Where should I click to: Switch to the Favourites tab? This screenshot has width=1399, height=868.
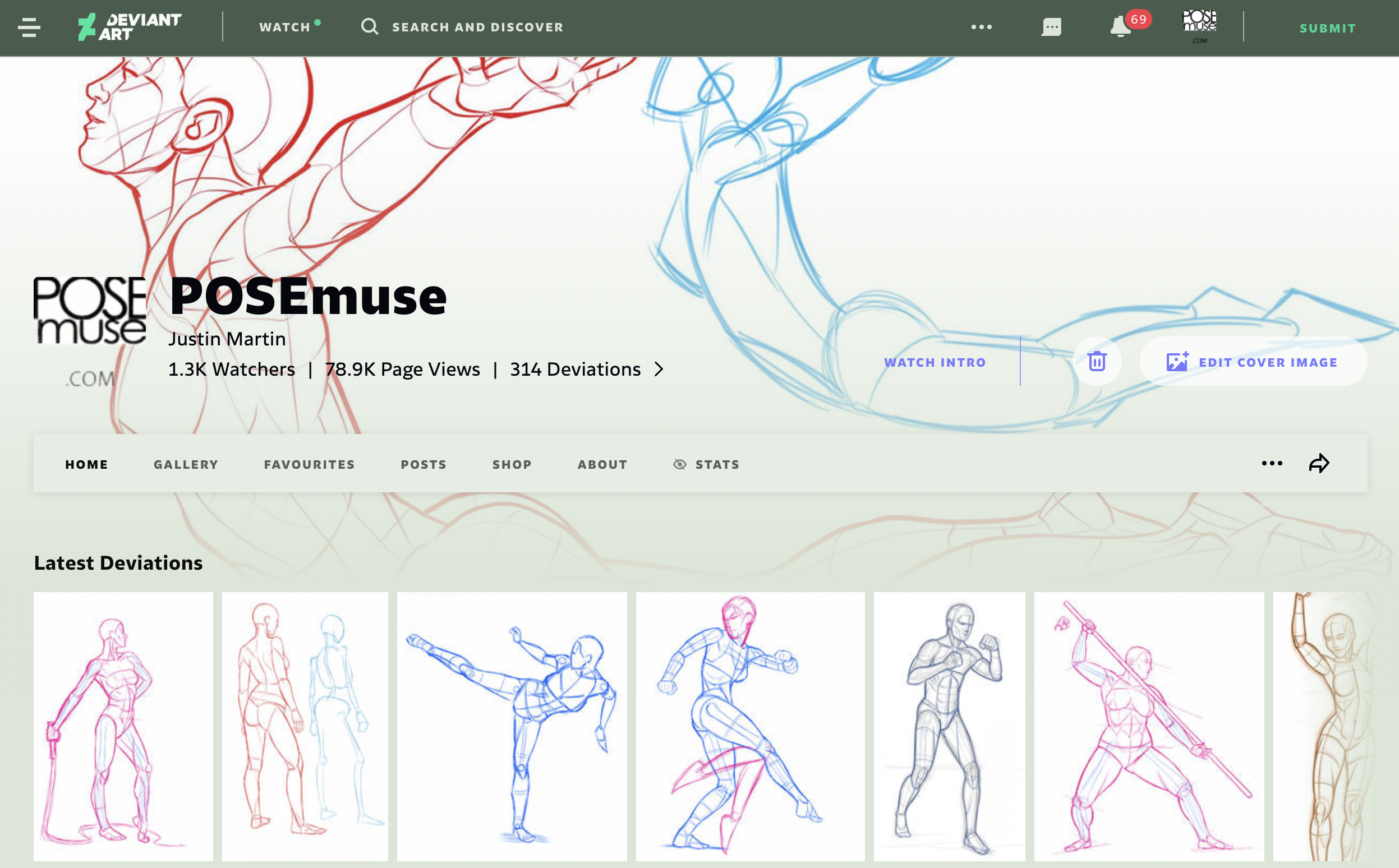click(309, 464)
